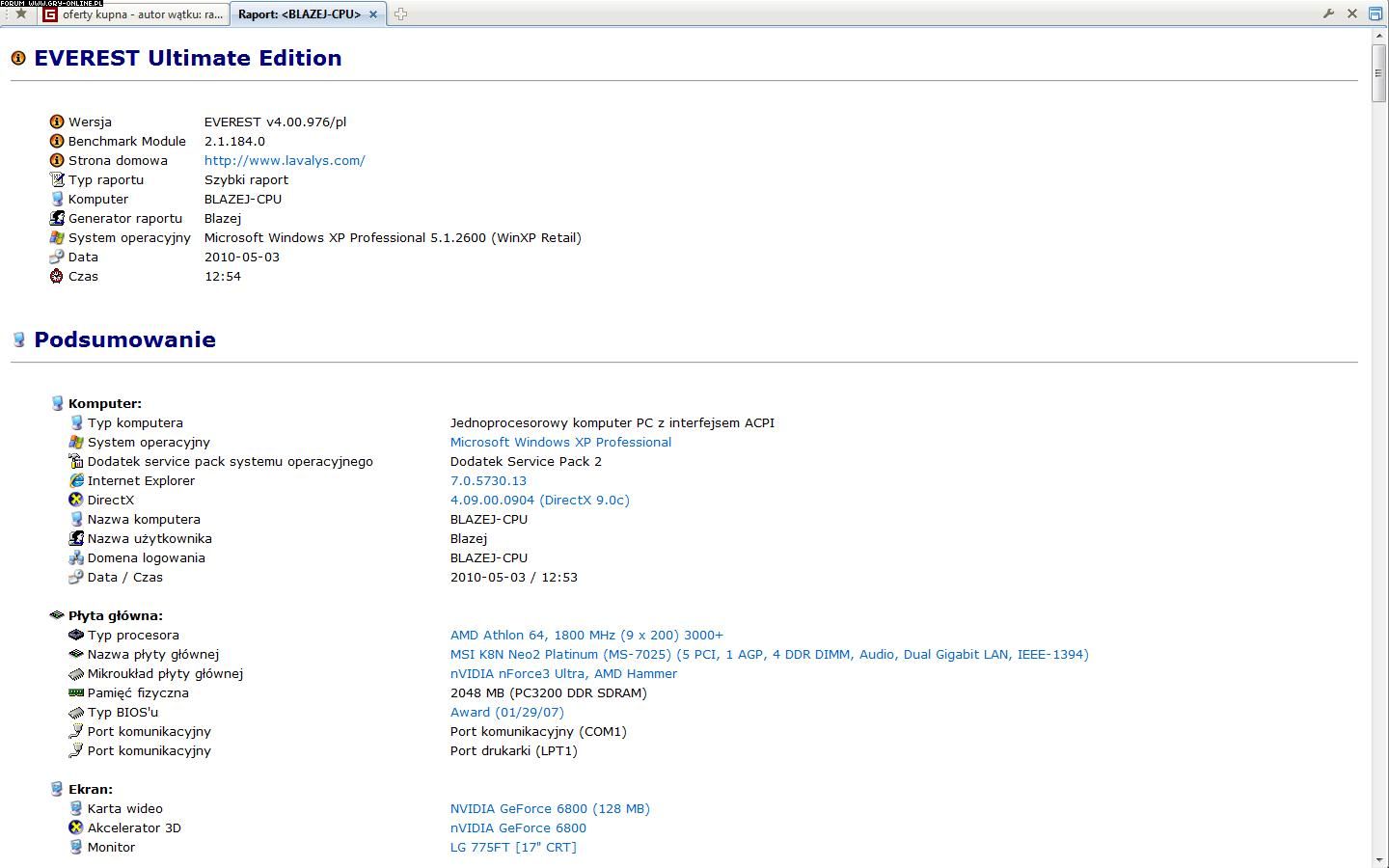Image resolution: width=1389 pixels, height=868 pixels.
Task: Click the scrollbar up arrow
Action: 1379,35
